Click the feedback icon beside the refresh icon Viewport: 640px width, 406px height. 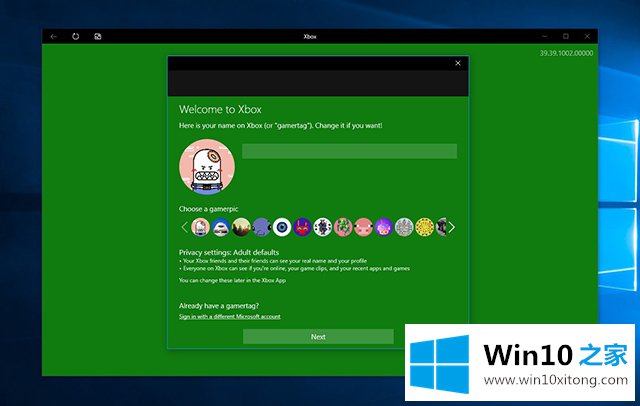tap(98, 36)
